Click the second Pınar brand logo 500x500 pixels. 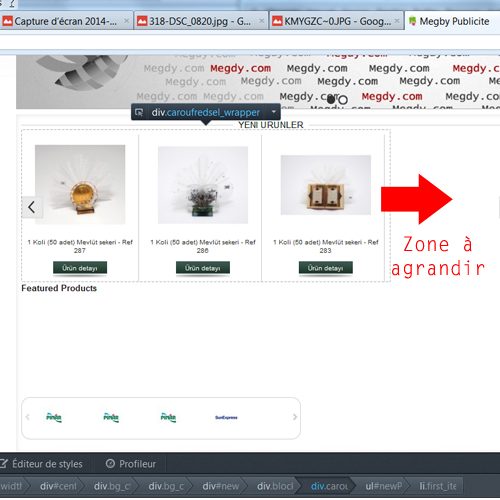111,417
